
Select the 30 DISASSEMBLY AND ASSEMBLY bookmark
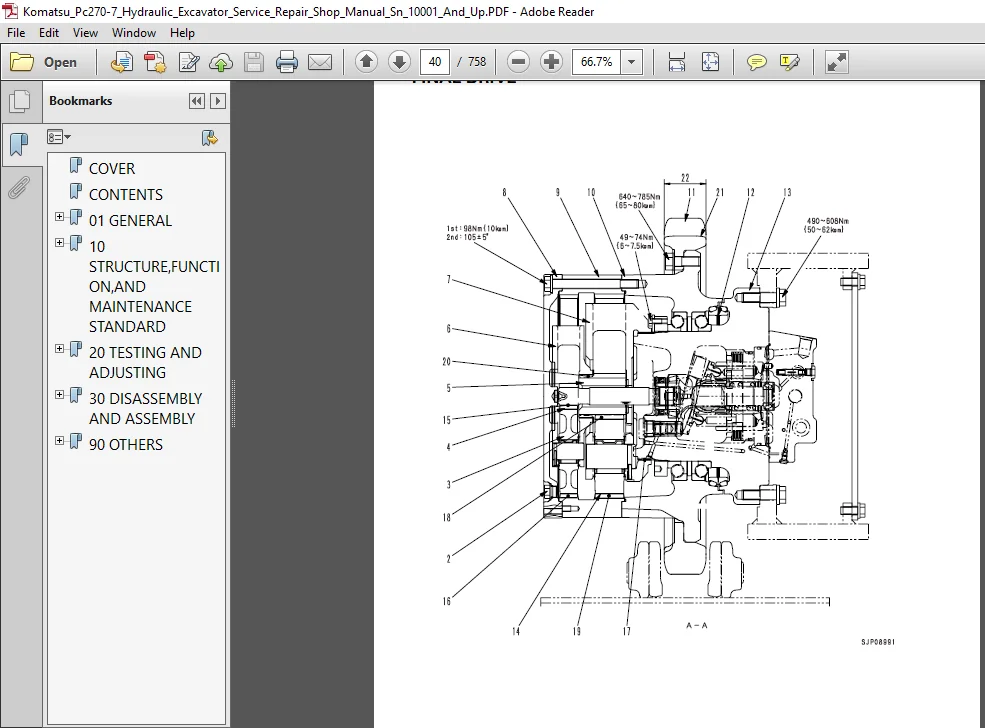(145, 408)
